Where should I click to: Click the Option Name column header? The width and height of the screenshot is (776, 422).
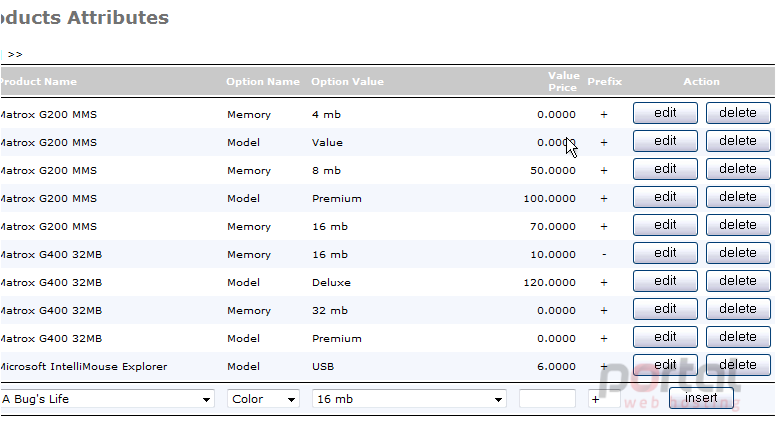coord(263,82)
